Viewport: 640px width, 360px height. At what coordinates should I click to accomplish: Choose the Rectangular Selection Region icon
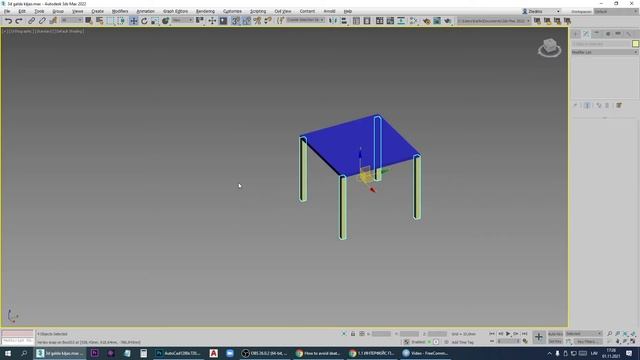[111, 20]
